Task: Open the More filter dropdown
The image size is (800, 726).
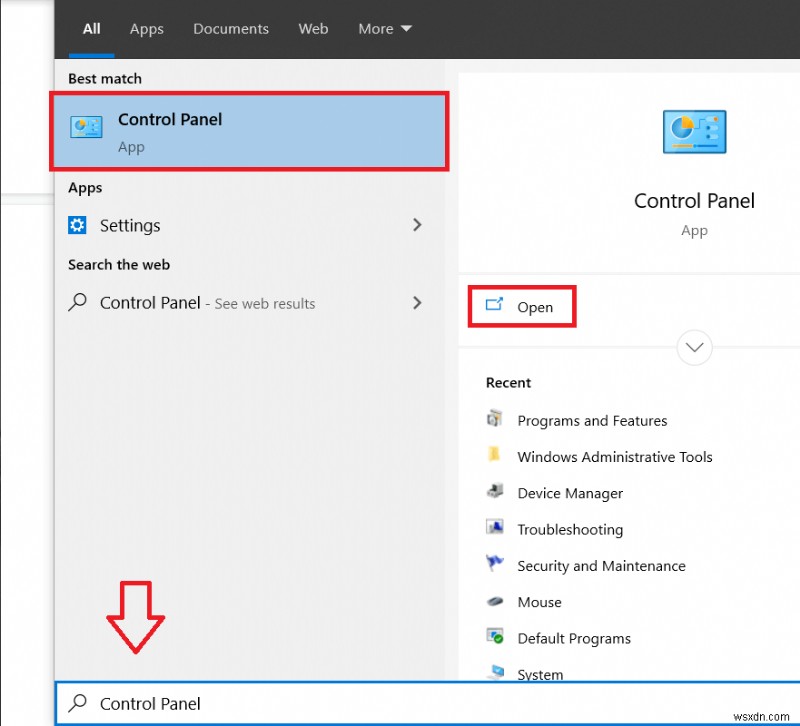Action: (384, 29)
